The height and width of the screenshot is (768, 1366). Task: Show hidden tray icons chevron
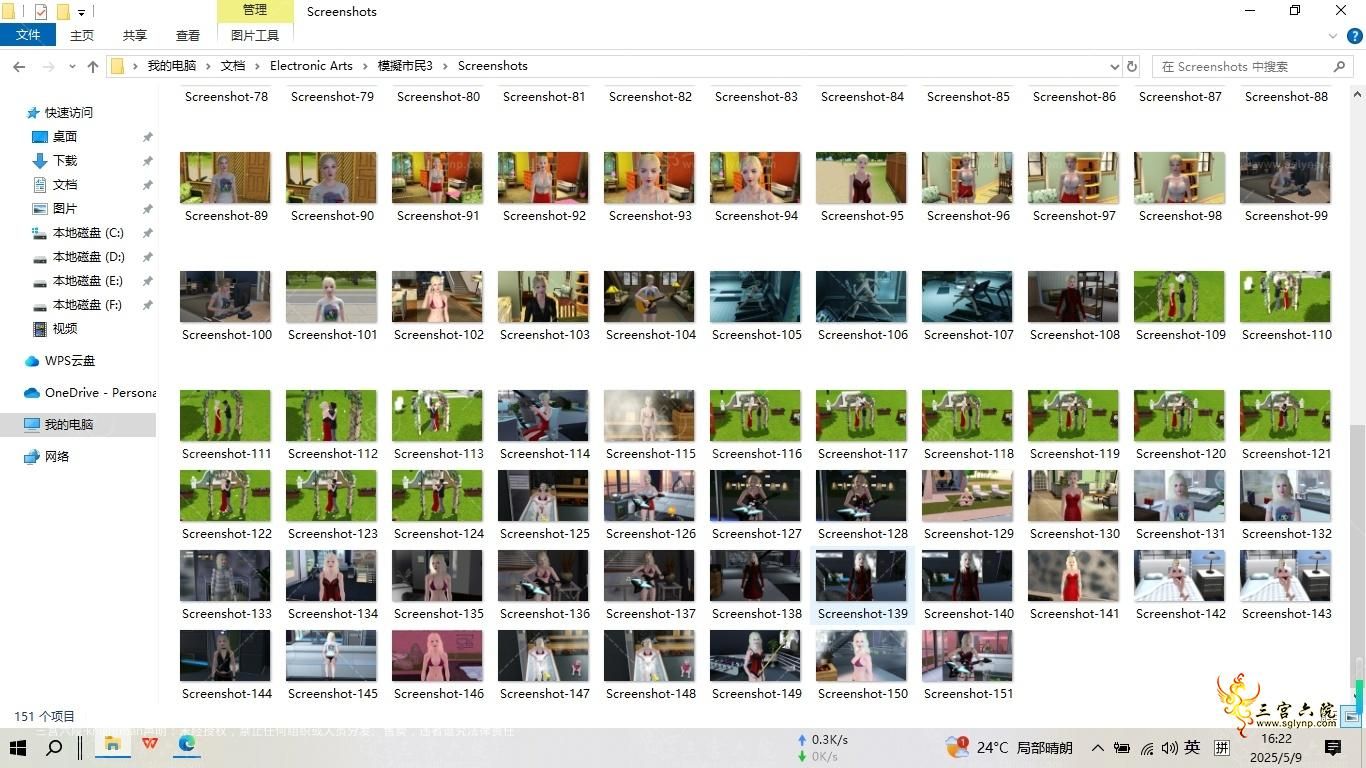coord(1097,748)
